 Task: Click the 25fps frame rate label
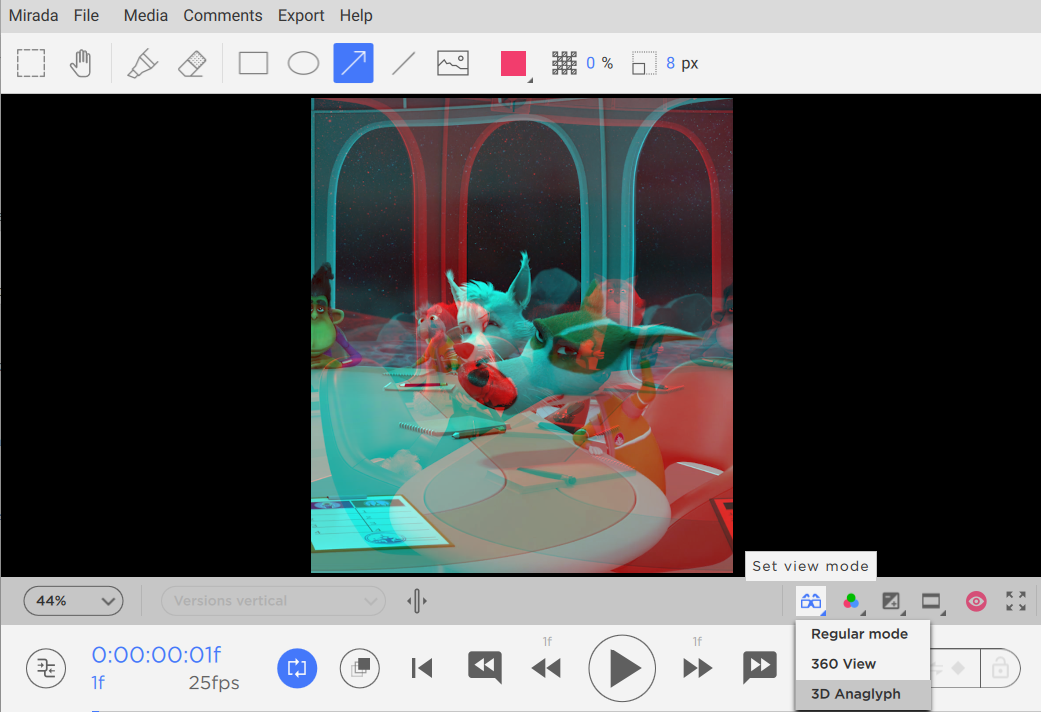pos(214,683)
